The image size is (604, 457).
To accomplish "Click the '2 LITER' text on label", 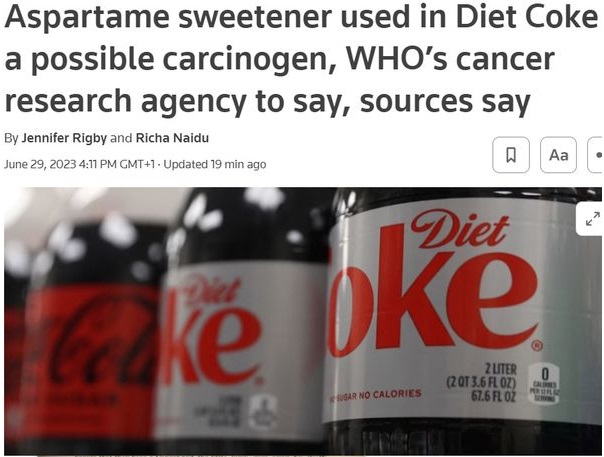I will (x=500, y=369).
